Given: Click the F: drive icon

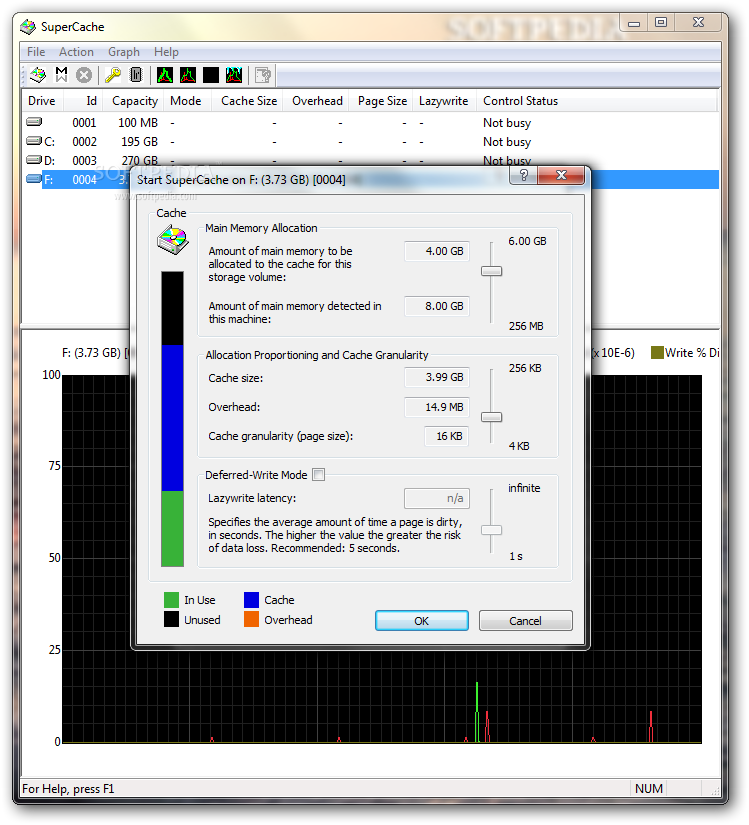Looking at the screenshot, I should pos(34,179).
